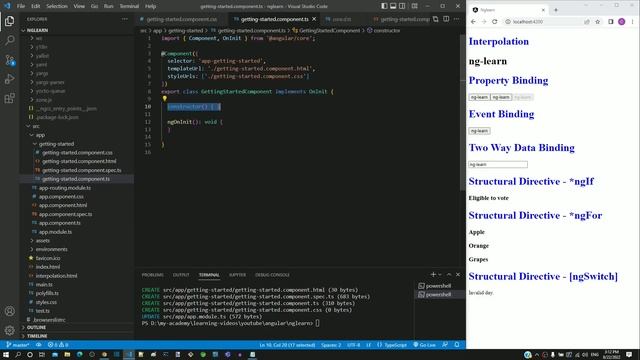The image size is (640, 360).
Task: Reload the localhost page in browser
Action: [494, 22]
